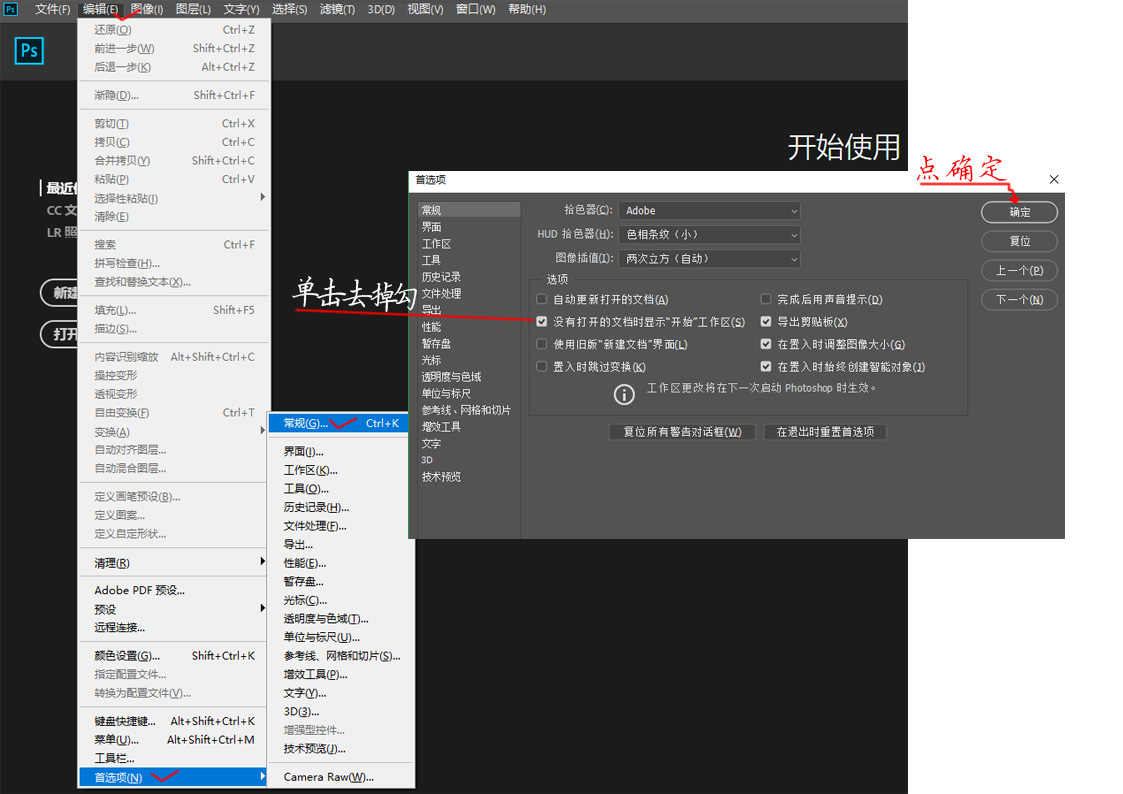Open the 3D(D) menu

(x=381, y=9)
